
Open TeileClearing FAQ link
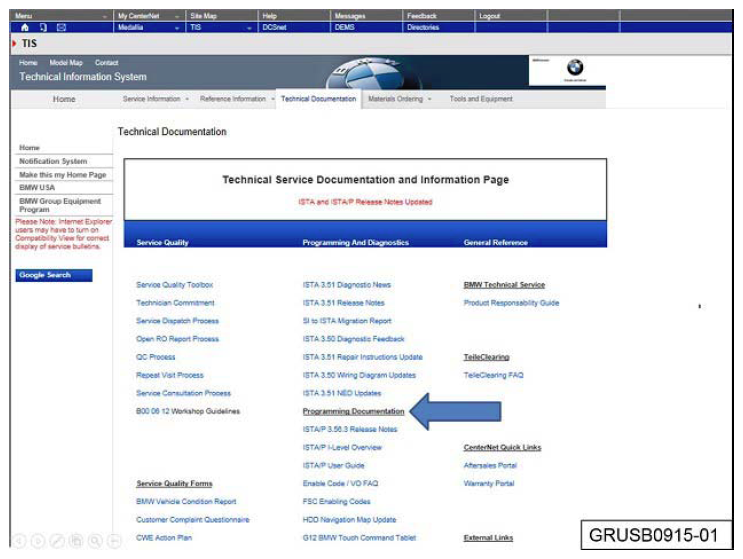coord(493,375)
